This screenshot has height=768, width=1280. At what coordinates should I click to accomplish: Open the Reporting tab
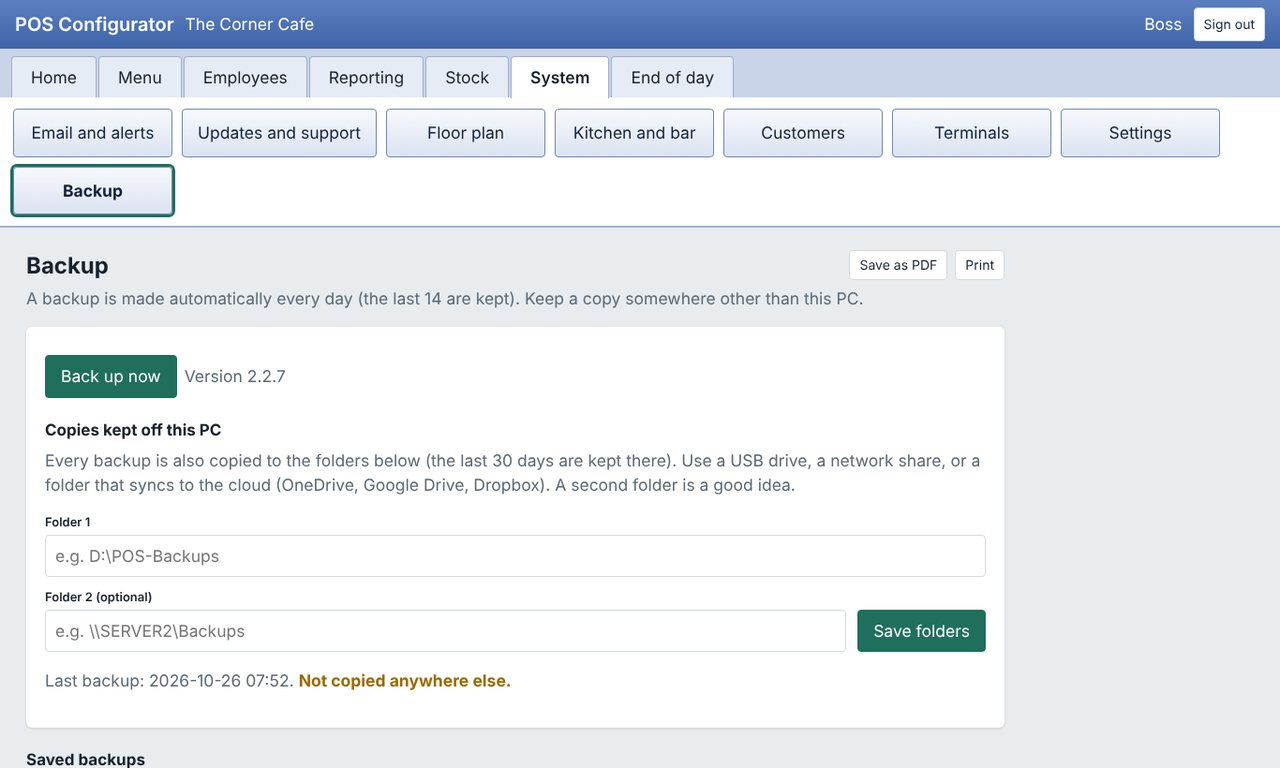point(366,78)
